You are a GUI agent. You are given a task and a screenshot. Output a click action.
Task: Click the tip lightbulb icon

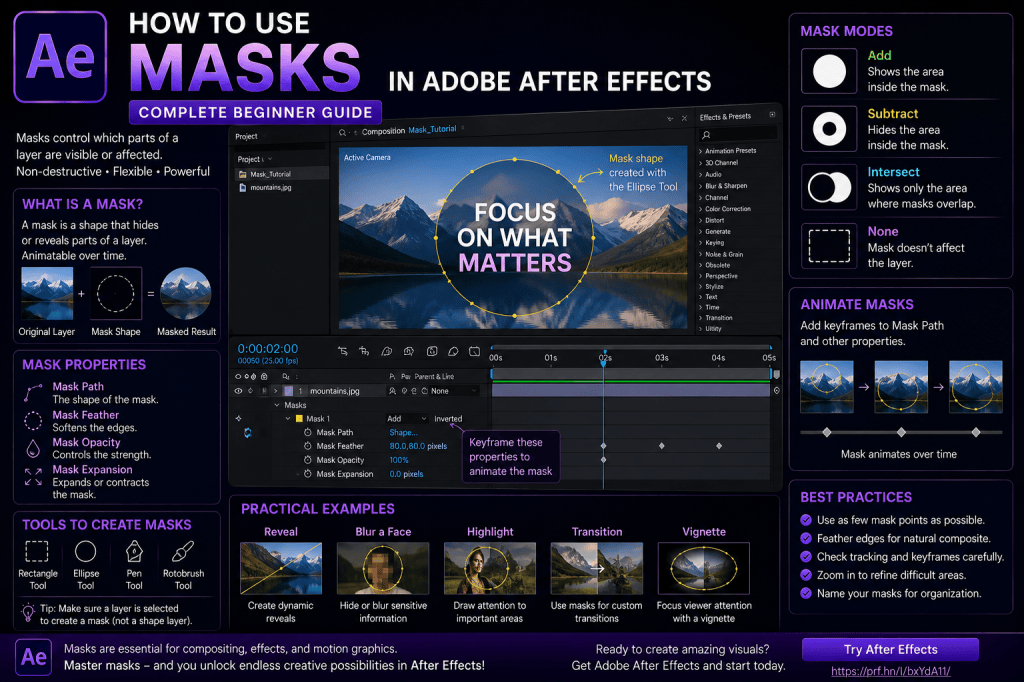pos(28,613)
